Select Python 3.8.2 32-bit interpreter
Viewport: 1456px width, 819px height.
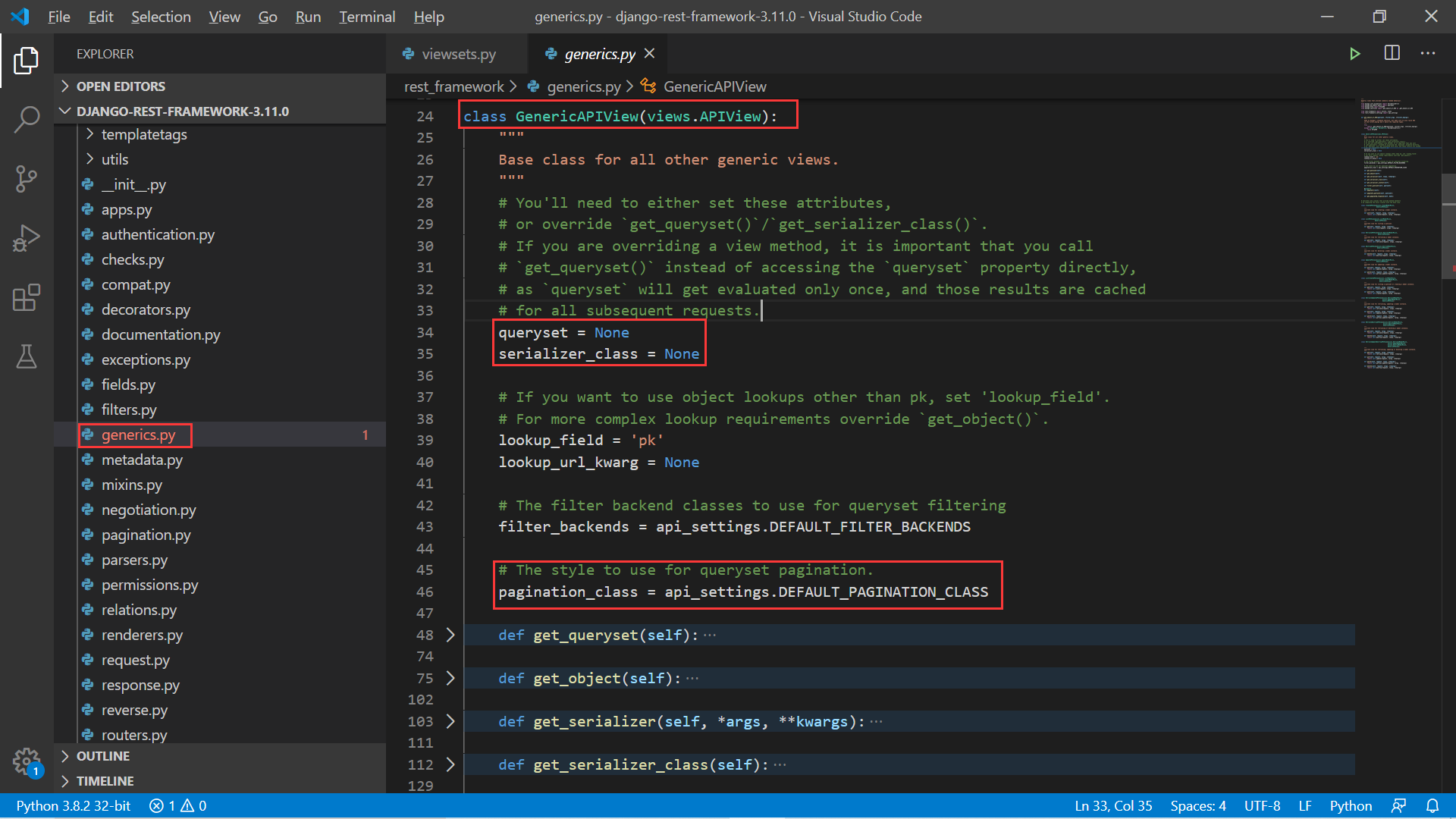coord(74,806)
